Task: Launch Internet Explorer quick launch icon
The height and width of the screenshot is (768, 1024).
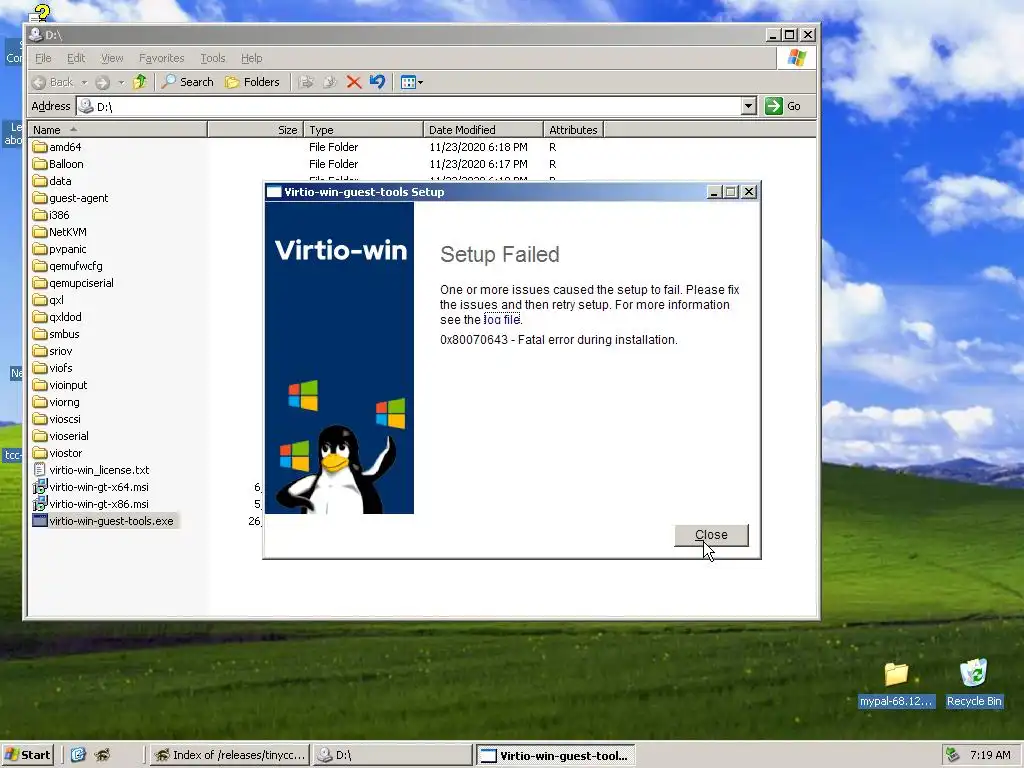Action: (78, 755)
